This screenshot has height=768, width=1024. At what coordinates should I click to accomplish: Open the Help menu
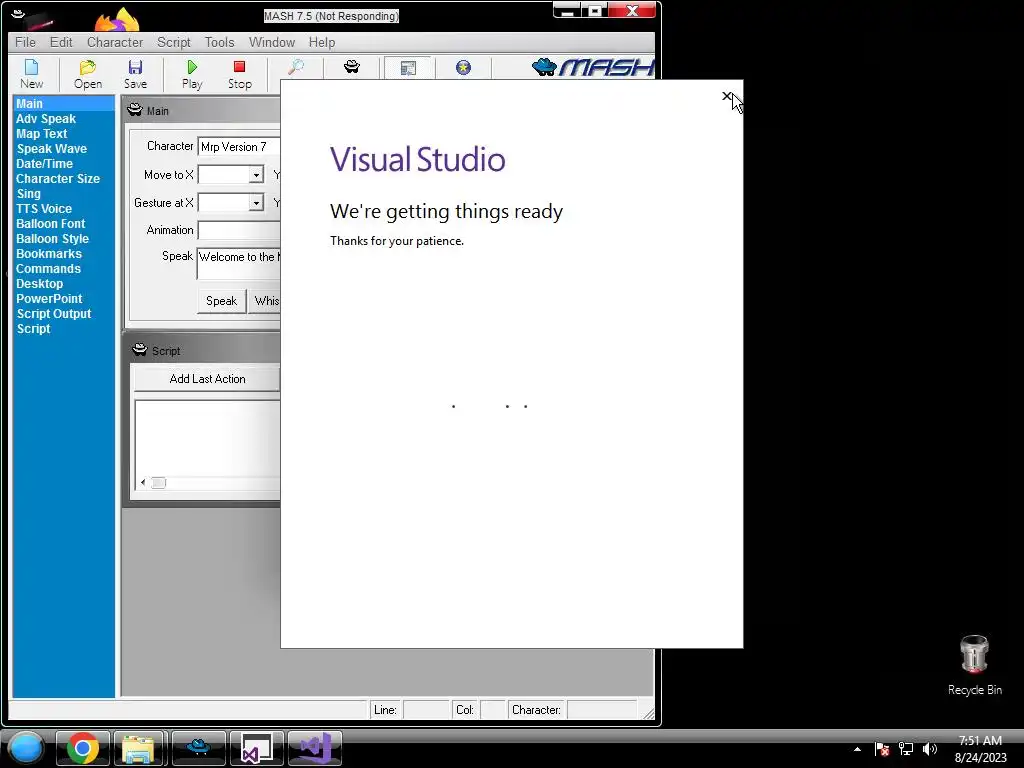click(x=322, y=42)
